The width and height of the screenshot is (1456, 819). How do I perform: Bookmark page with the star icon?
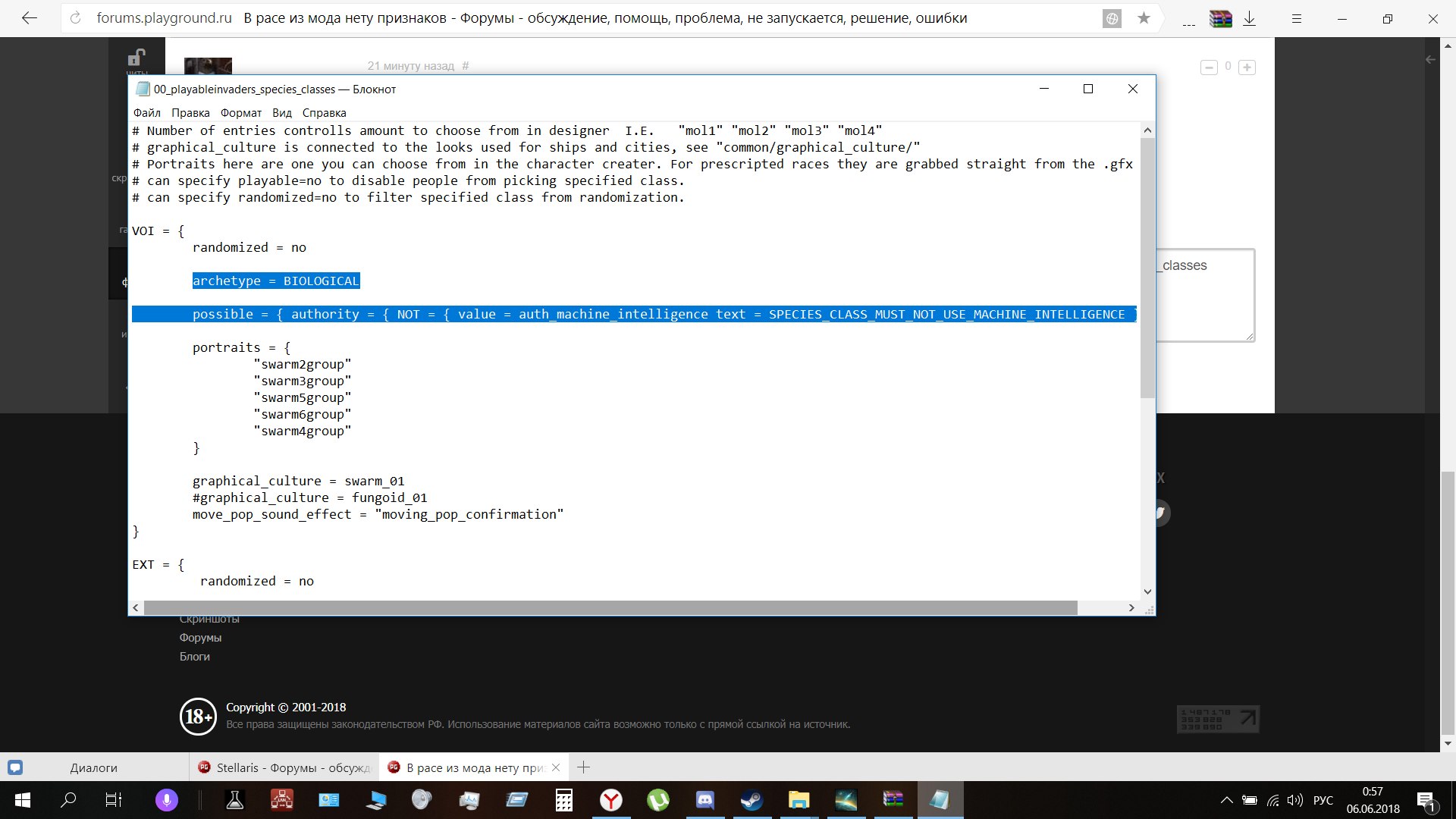(1144, 18)
